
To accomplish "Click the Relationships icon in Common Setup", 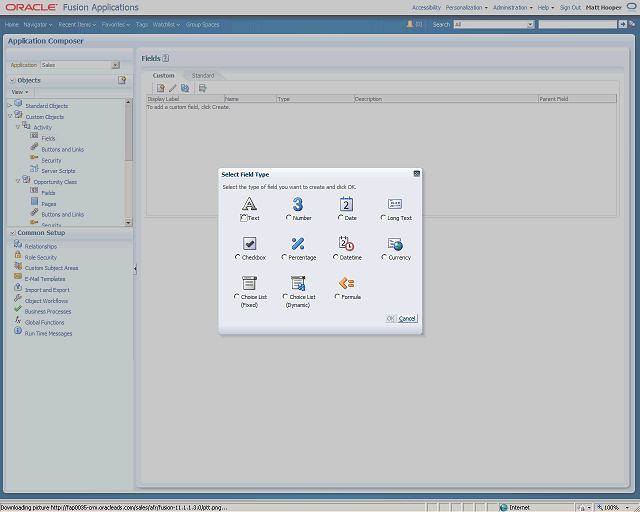I will pyautogui.click(x=18, y=244).
